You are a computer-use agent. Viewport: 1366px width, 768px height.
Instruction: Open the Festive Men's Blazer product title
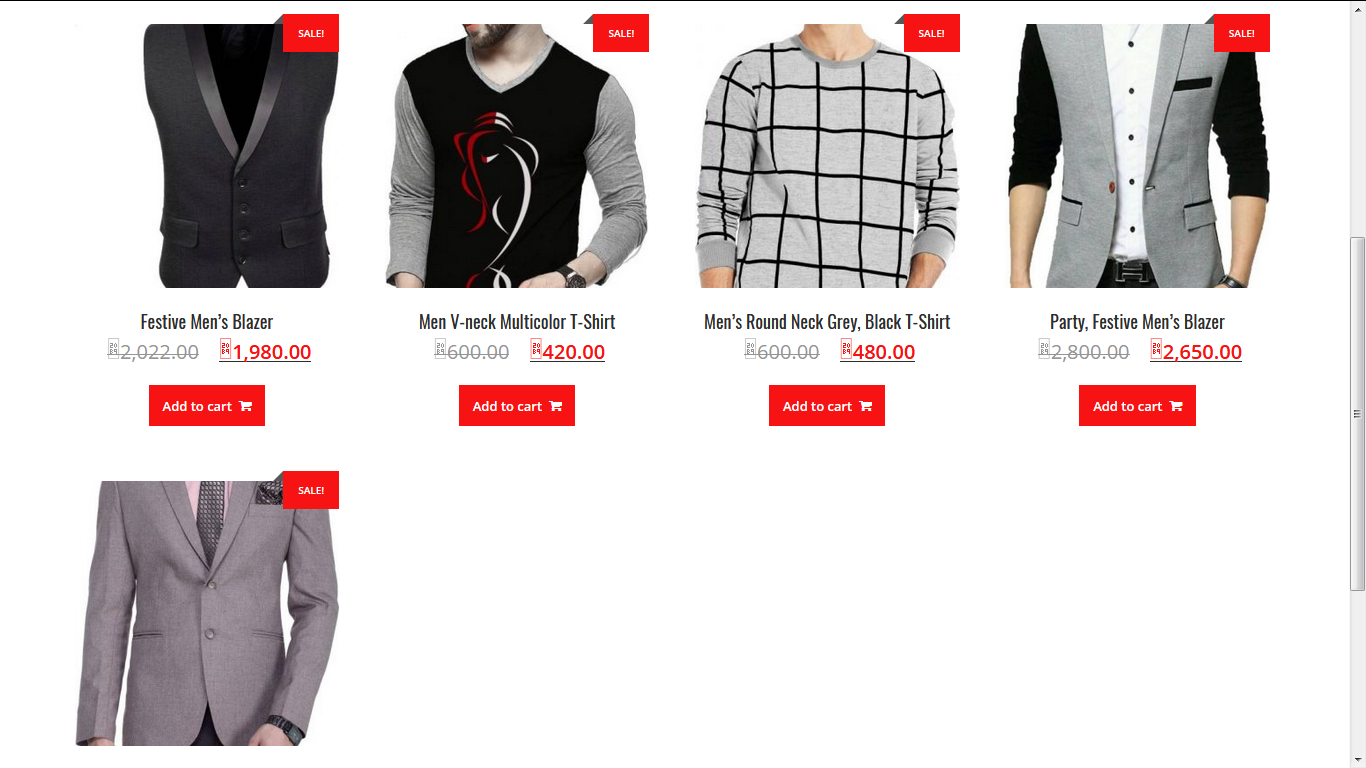click(207, 322)
